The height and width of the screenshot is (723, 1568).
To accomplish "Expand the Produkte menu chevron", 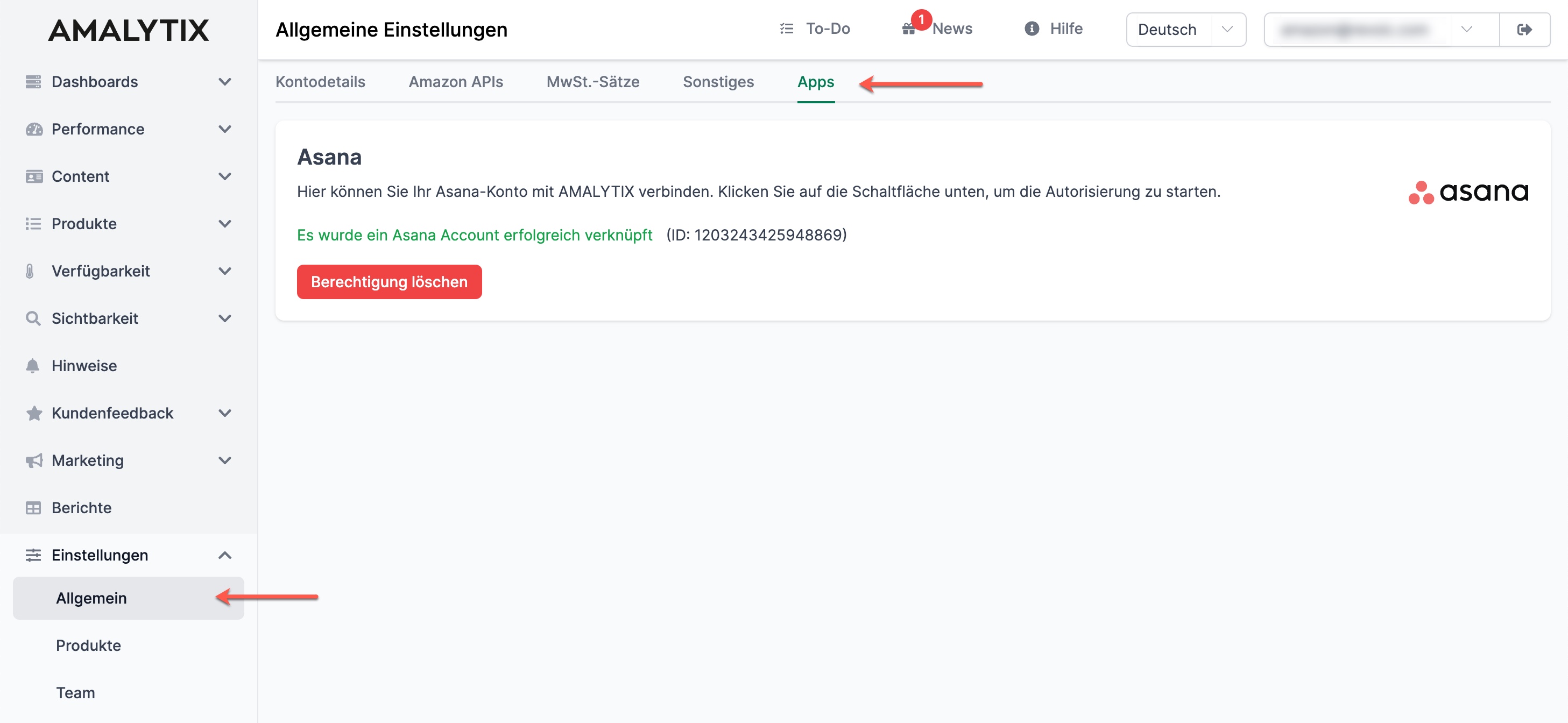I will tap(224, 224).
